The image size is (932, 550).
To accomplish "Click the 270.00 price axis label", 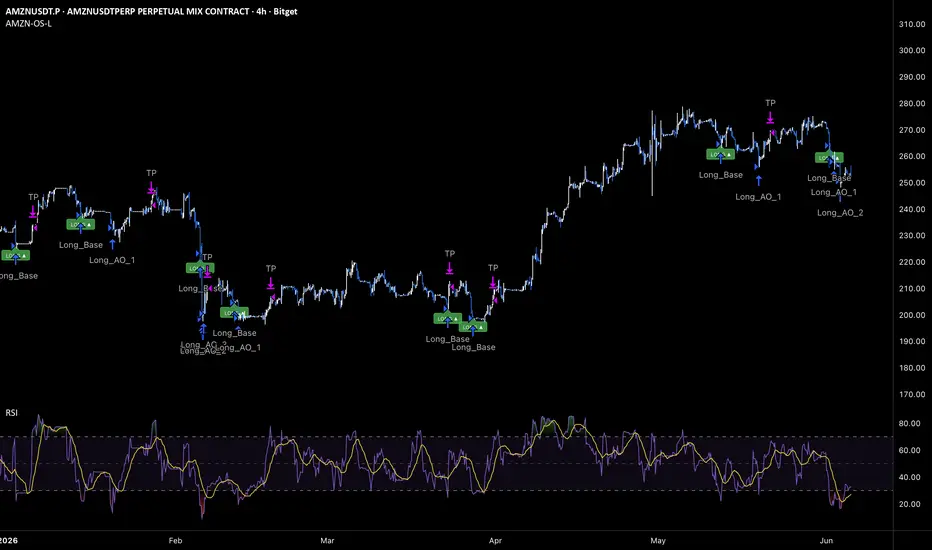I will pos(912,130).
